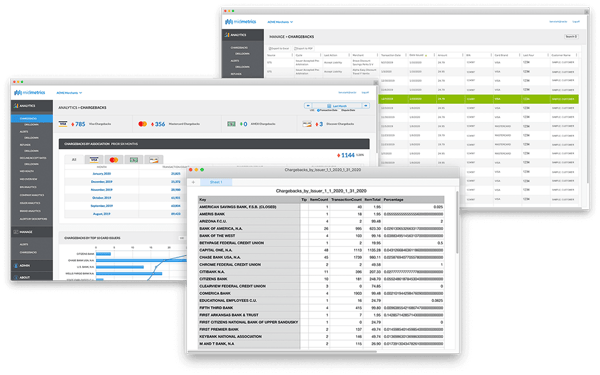Click Visa card icon beside 785 count
This screenshot has height=375, width=600.
[x=63, y=124]
